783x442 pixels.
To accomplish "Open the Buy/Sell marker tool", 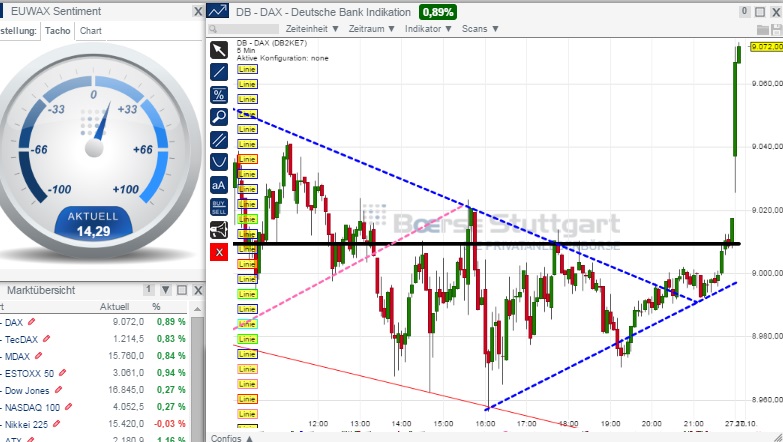I will coord(219,207).
